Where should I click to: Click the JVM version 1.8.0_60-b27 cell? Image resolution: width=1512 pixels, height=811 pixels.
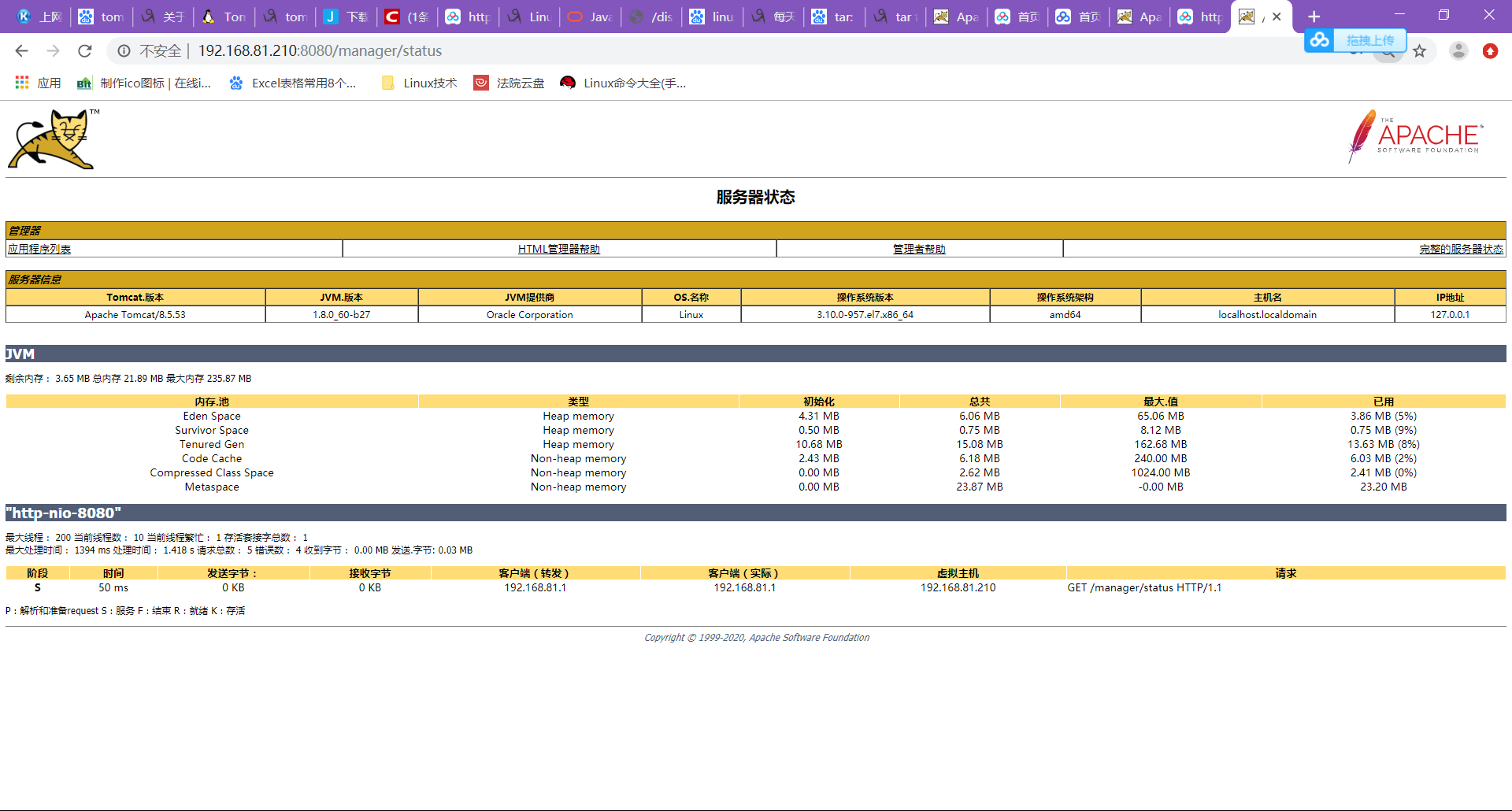click(342, 315)
